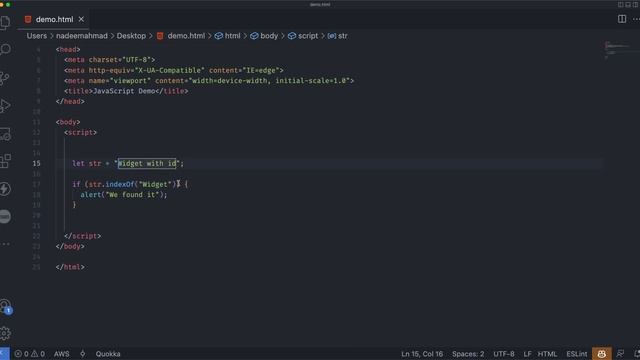Image resolution: width=640 pixels, height=360 pixels.
Task: Change file encoding via UTF-8
Action: coord(504,354)
